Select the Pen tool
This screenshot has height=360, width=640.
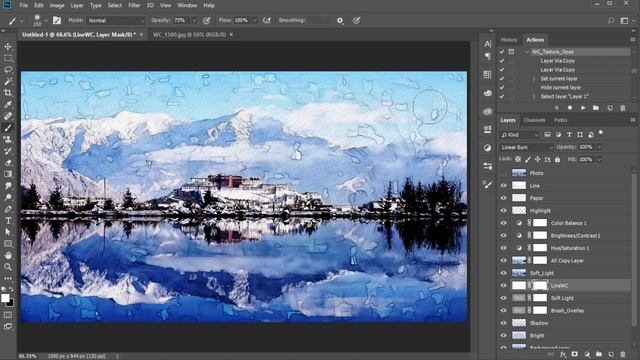[x=8, y=209]
